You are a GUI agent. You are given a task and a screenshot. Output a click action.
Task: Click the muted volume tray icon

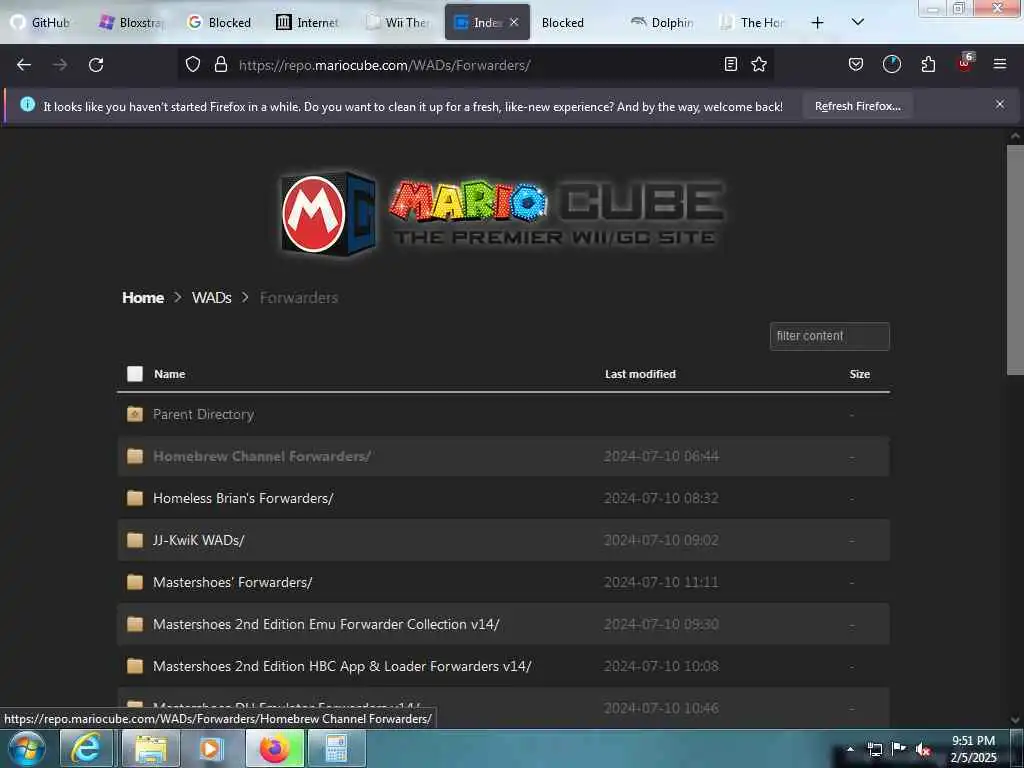click(x=922, y=750)
